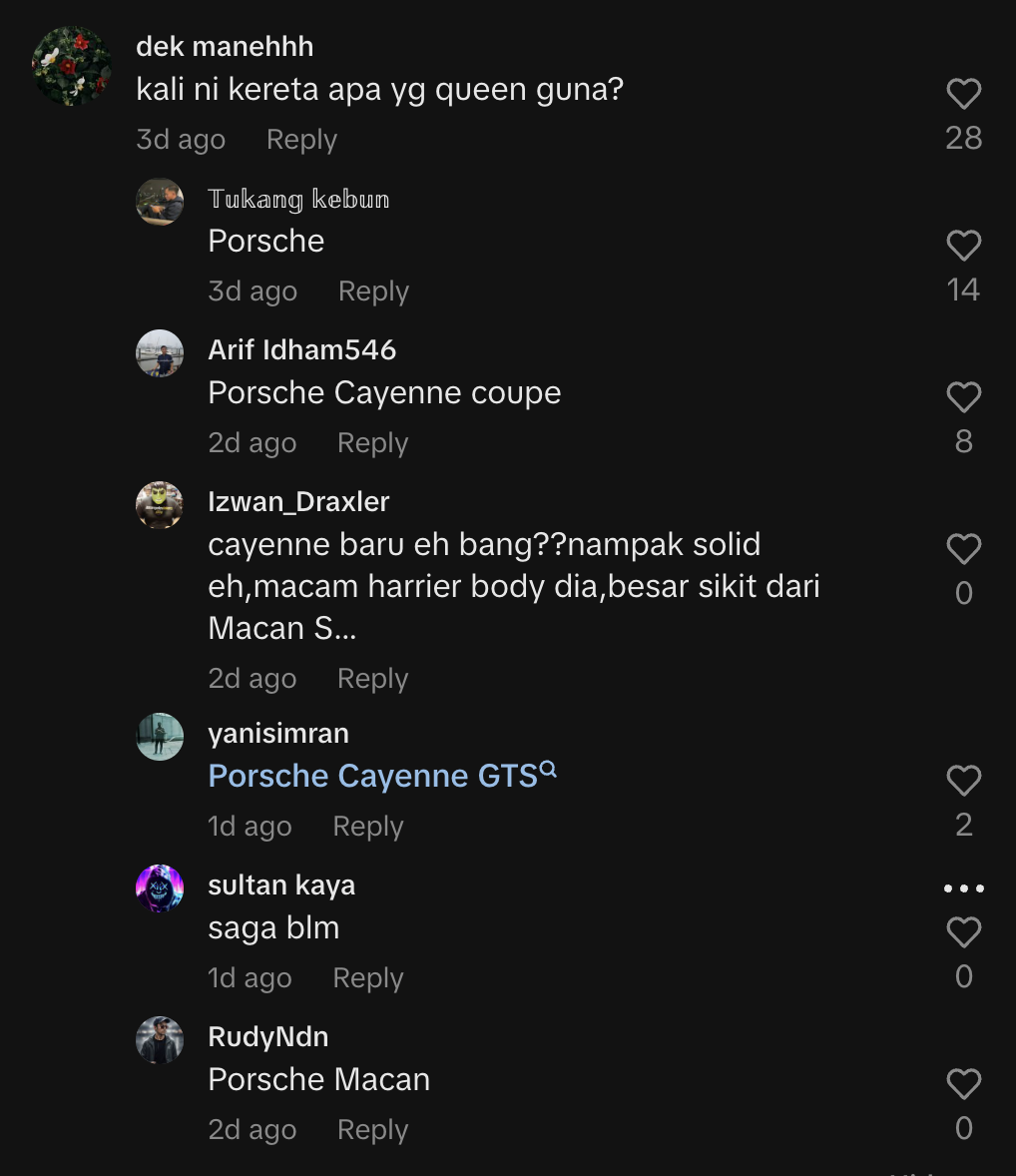Open three-dot options on sultan kaya's comment

click(x=963, y=888)
